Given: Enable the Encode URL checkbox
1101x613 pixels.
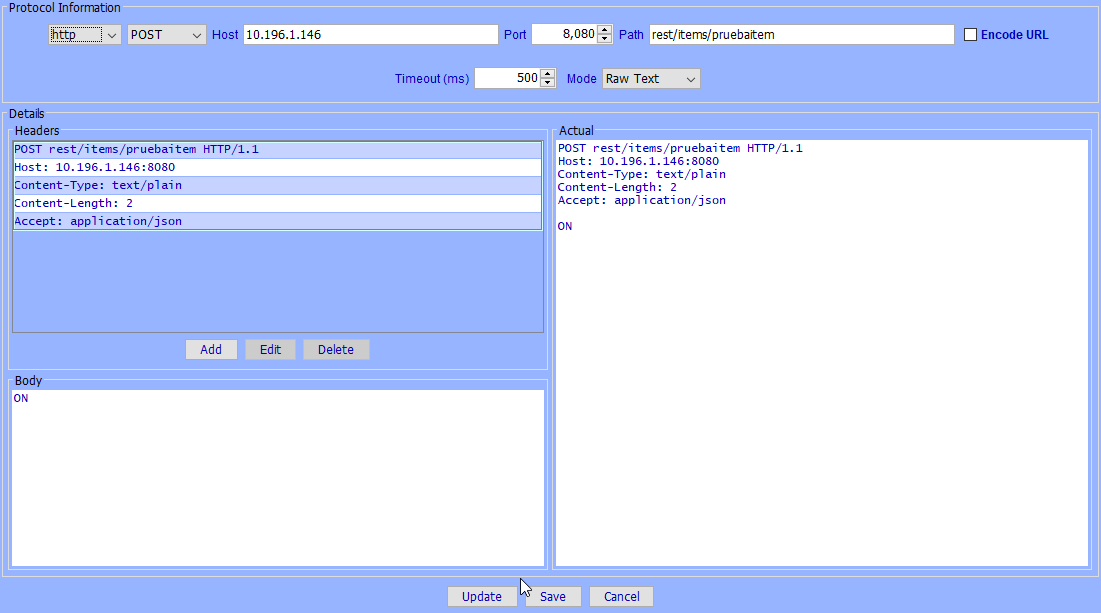Looking at the screenshot, I should 970,35.
